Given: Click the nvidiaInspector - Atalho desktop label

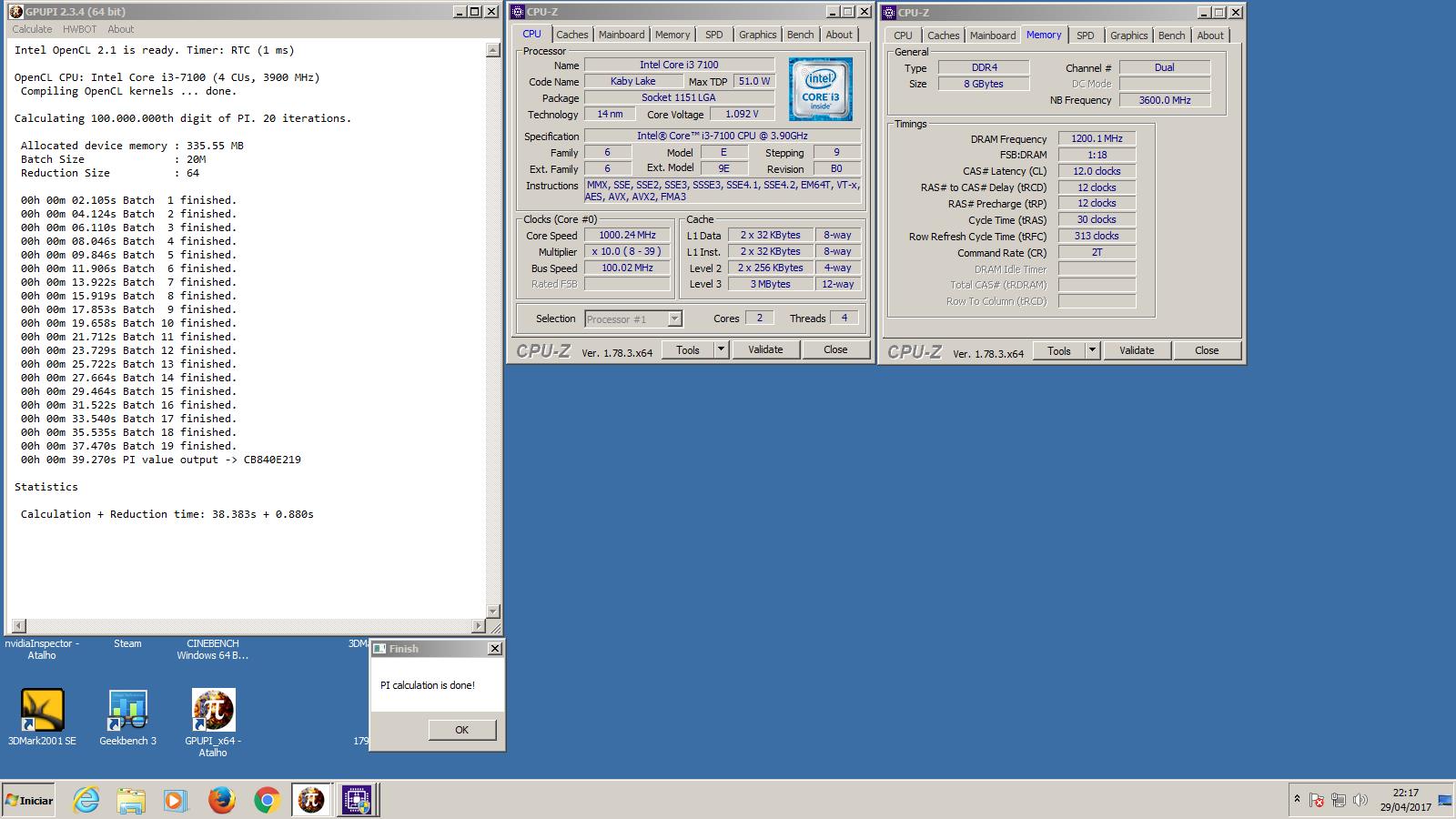Looking at the screenshot, I should click(42, 649).
